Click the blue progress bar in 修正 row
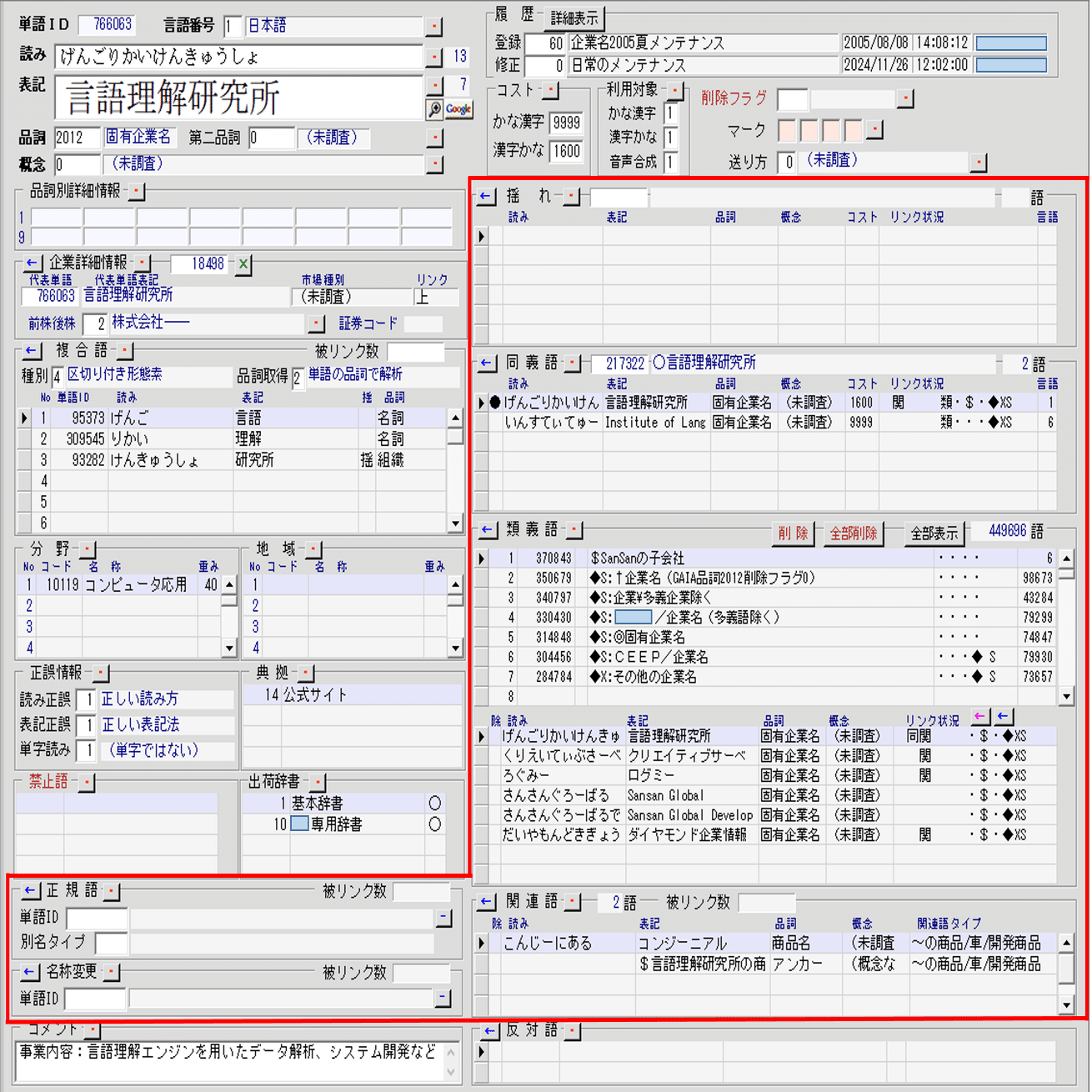Viewport: 1092px width, 1092px height. click(x=1011, y=65)
